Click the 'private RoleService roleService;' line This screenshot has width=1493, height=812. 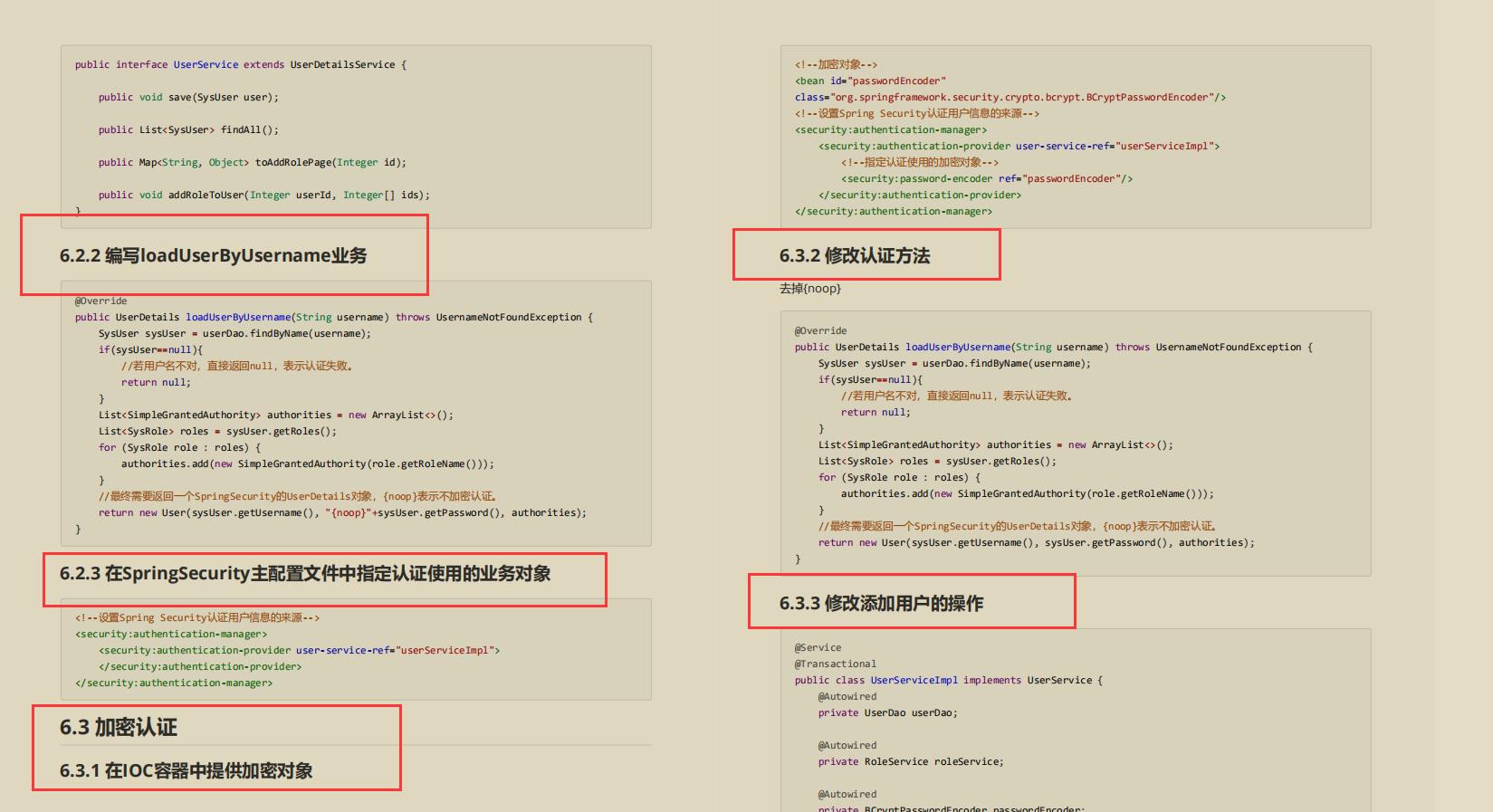point(911,762)
